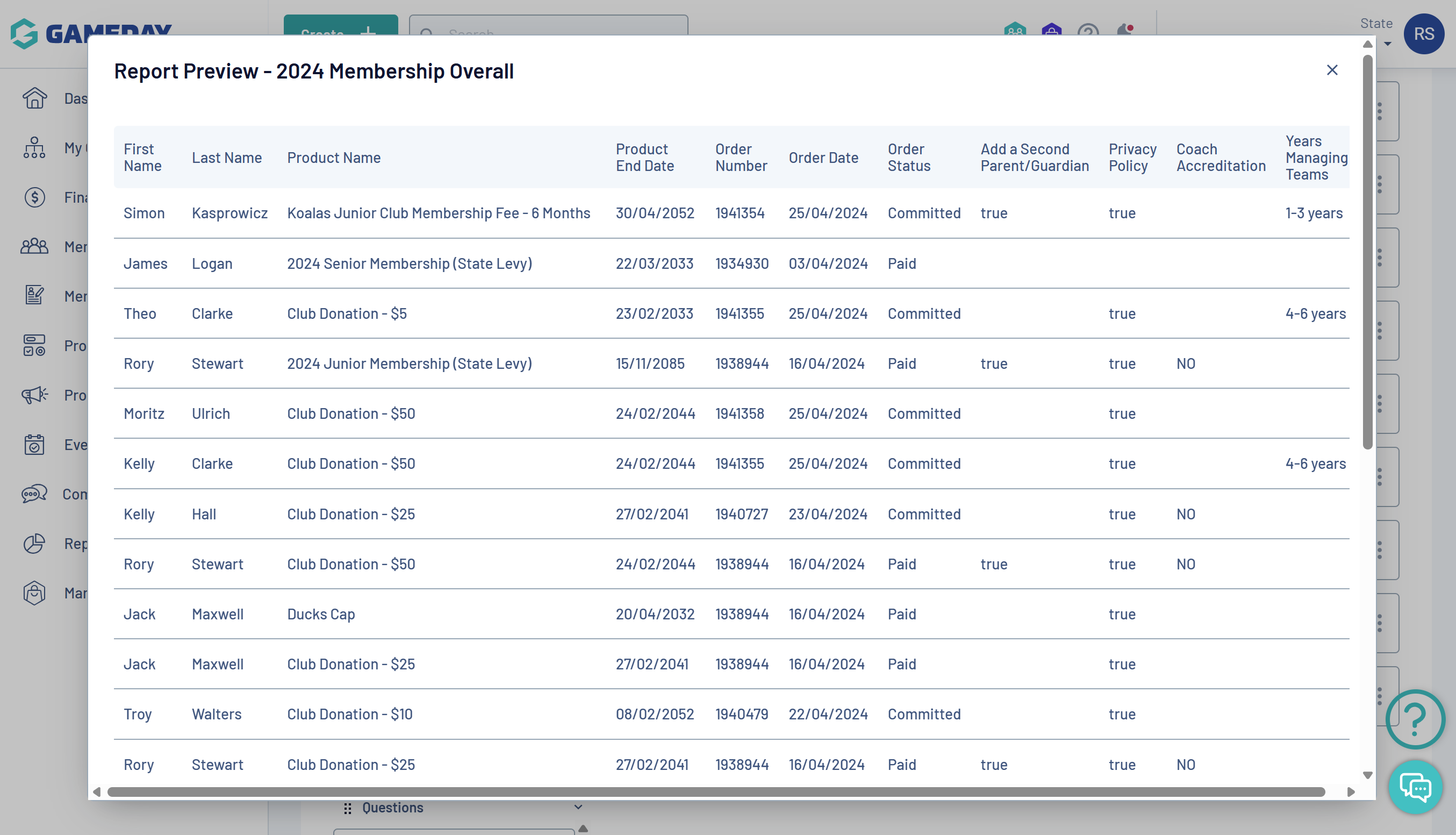Image resolution: width=1456 pixels, height=835 pixels.
Task: Open the Dashboard home icon
Action: [34, 98]
